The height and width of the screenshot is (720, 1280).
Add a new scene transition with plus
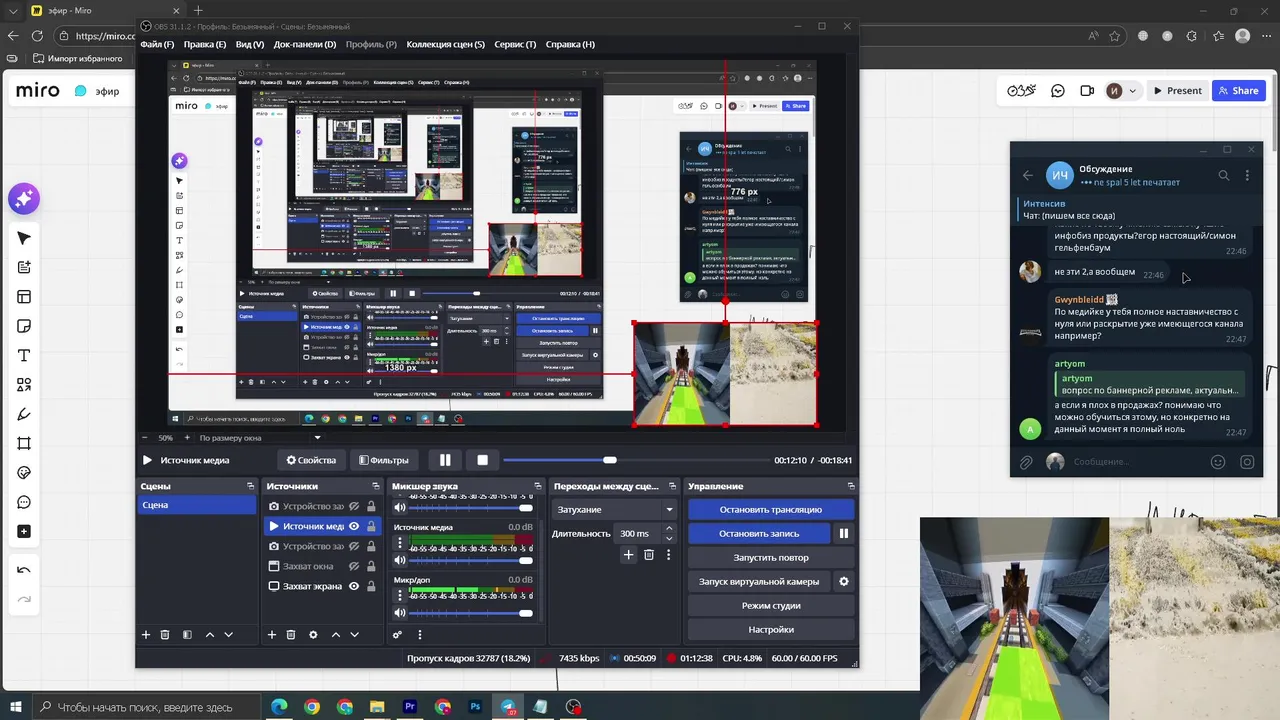(628, 555)
